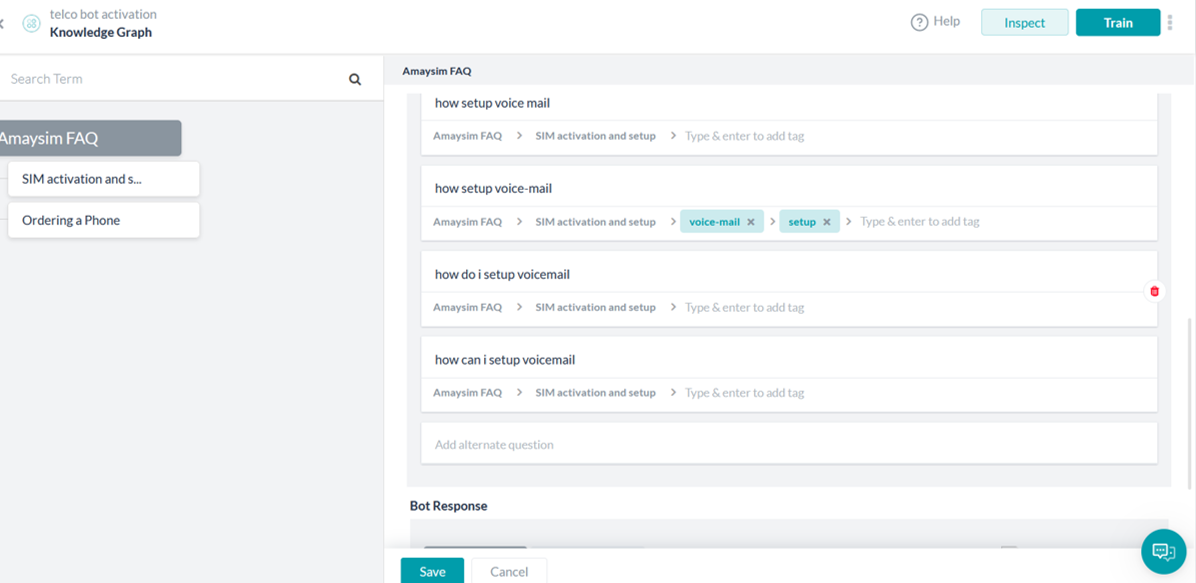
Task: Click the Add alternate question field
Action: (789, 444)
